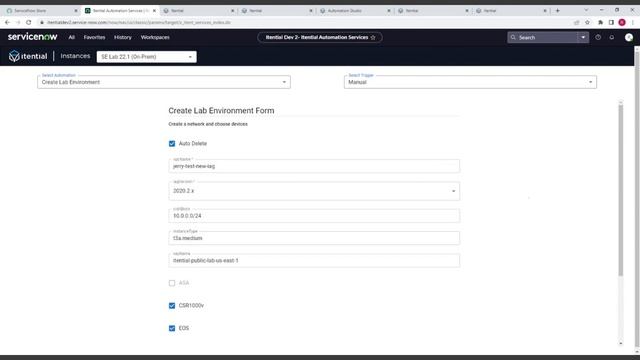Viewport: 640px width, 360px height.
Task: Reload the page with the refresh icon
Action: 29,22
